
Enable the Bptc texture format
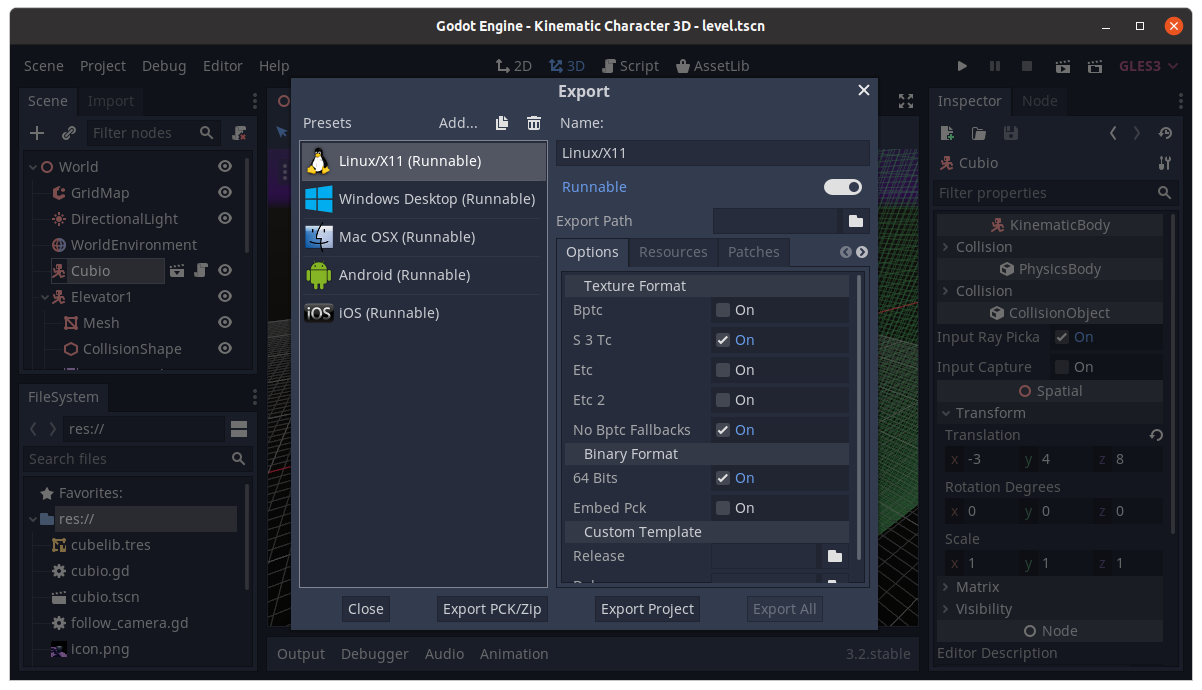pyautogui.click(x=722, y=310)
